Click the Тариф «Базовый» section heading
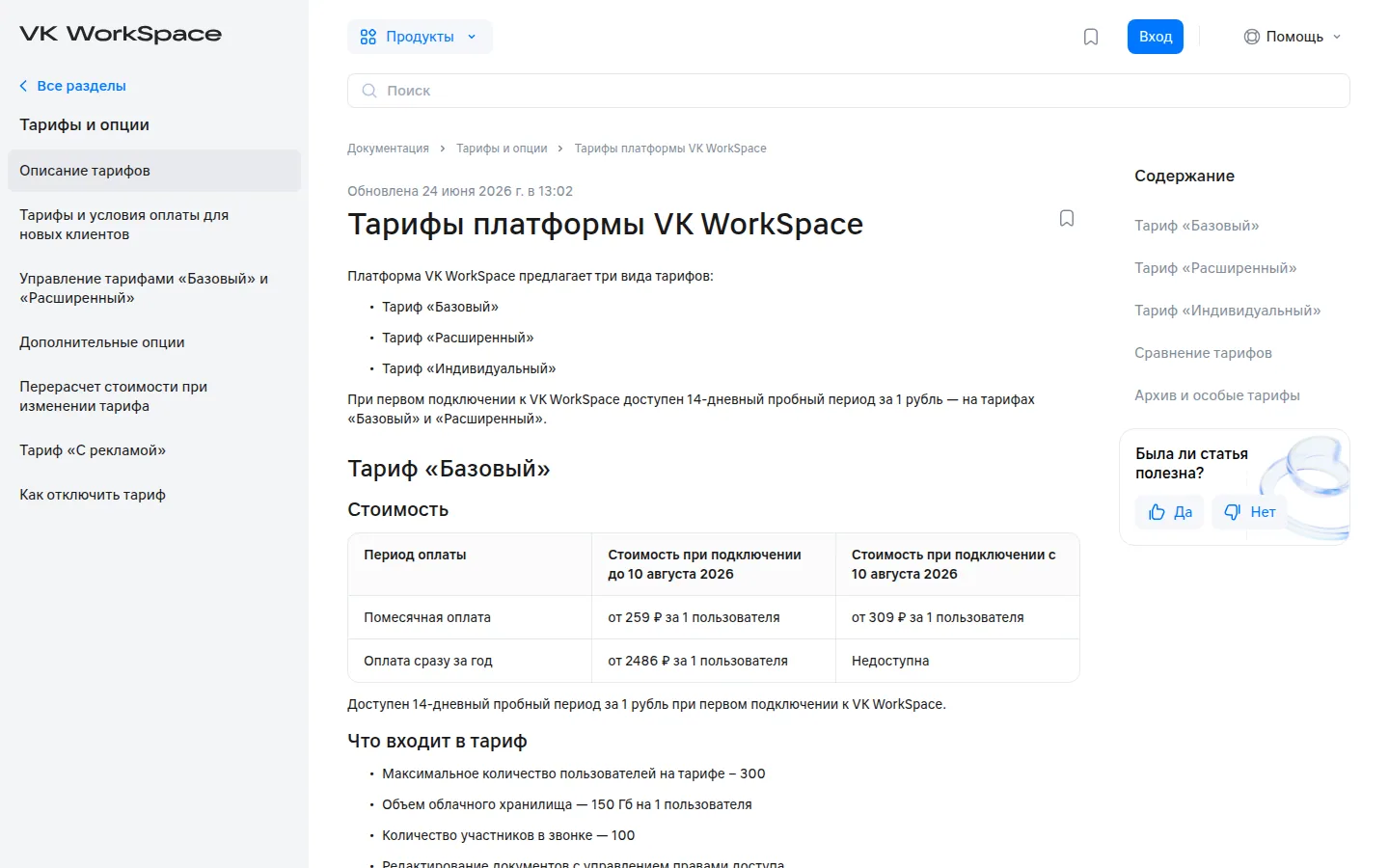 449,469
